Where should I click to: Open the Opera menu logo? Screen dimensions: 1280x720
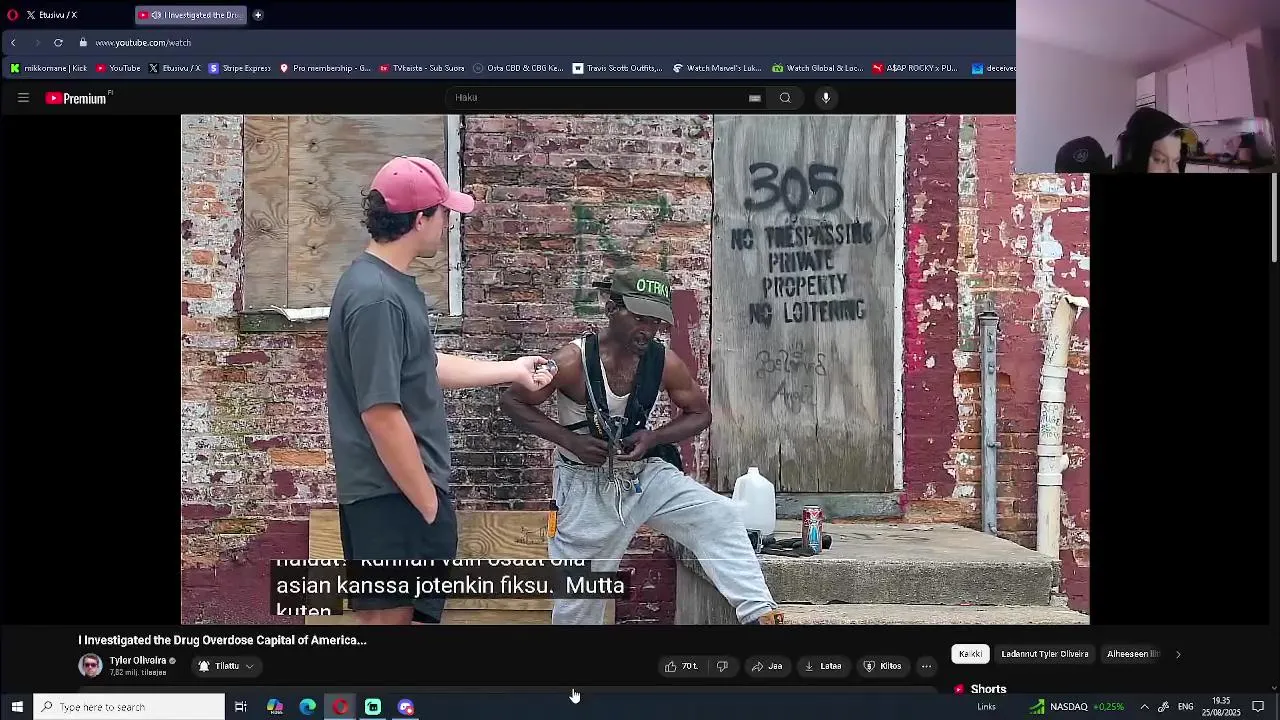[x=12, y=15]
